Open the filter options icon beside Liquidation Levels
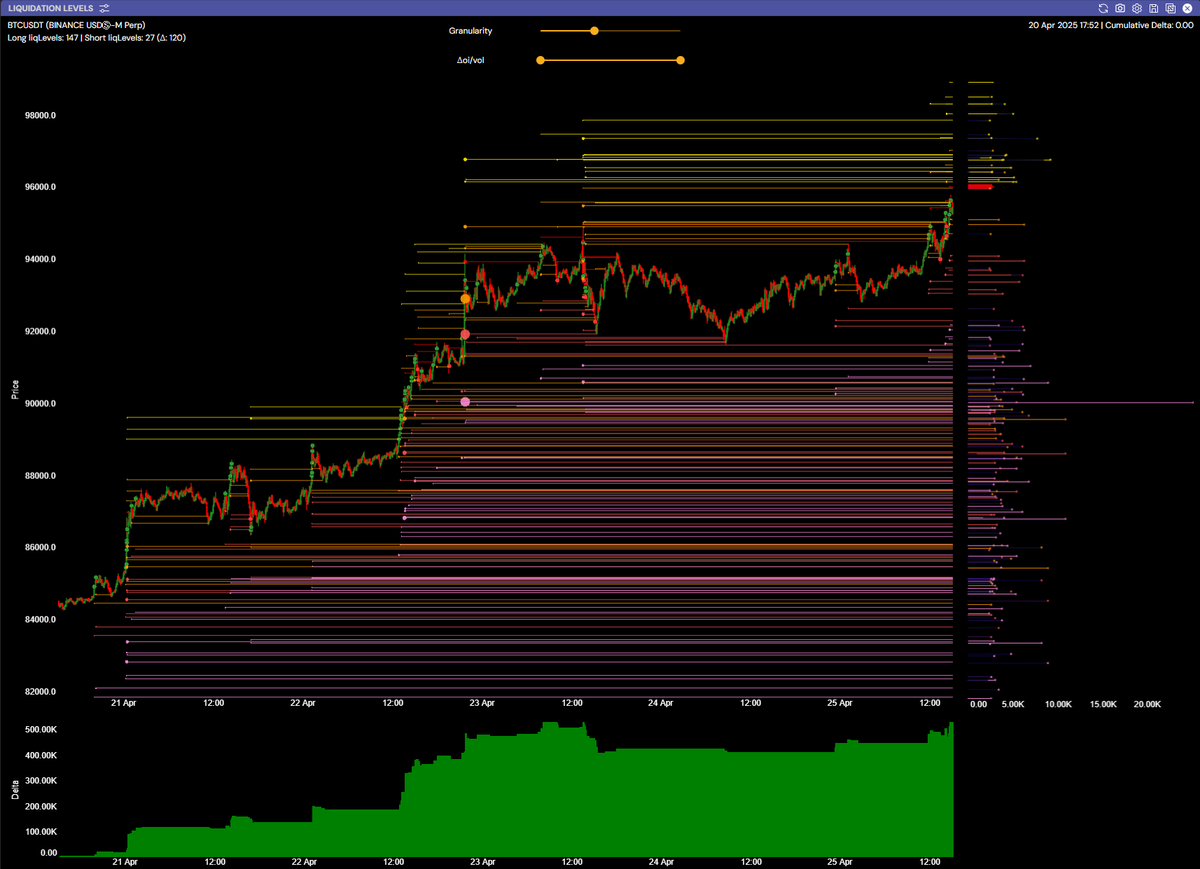This screenshot has width=1200, height=869. point(104,8)
